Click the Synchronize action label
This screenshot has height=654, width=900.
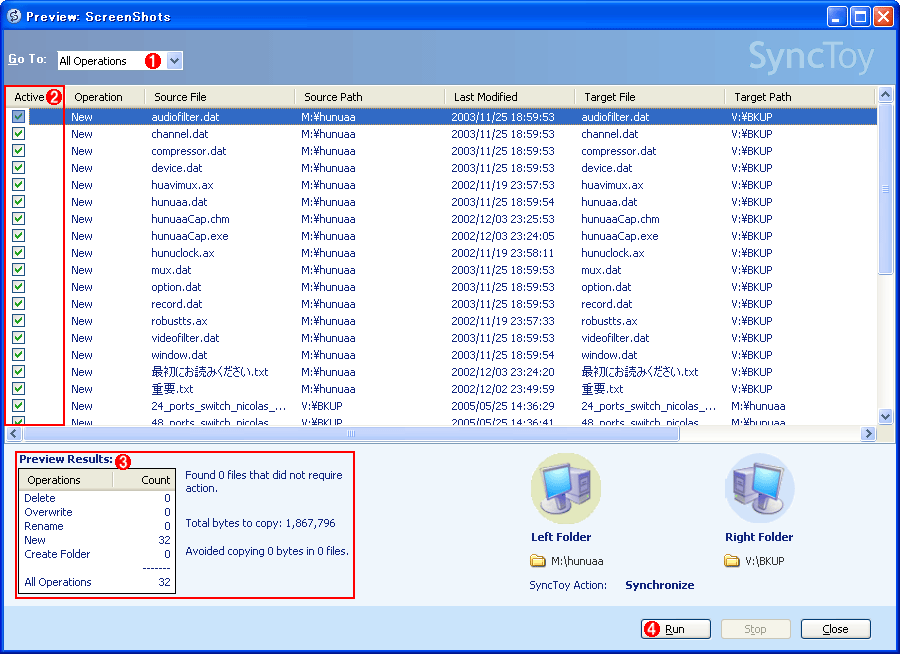pyautogui.click(x=660, y=585)
